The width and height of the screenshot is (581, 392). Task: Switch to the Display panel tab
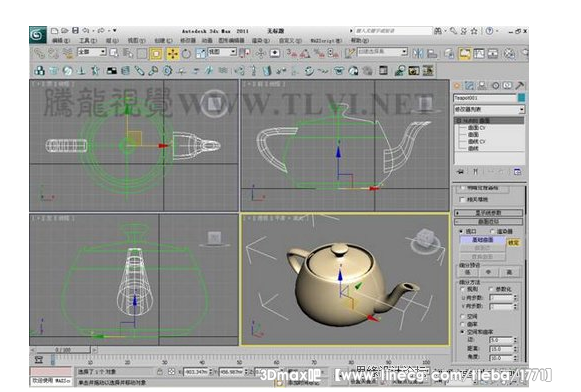[x=507, y=86]
